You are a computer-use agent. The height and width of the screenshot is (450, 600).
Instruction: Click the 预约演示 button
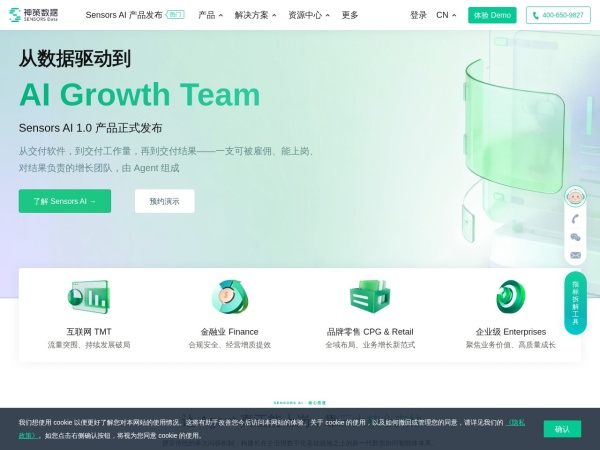(x=165, y=201)
